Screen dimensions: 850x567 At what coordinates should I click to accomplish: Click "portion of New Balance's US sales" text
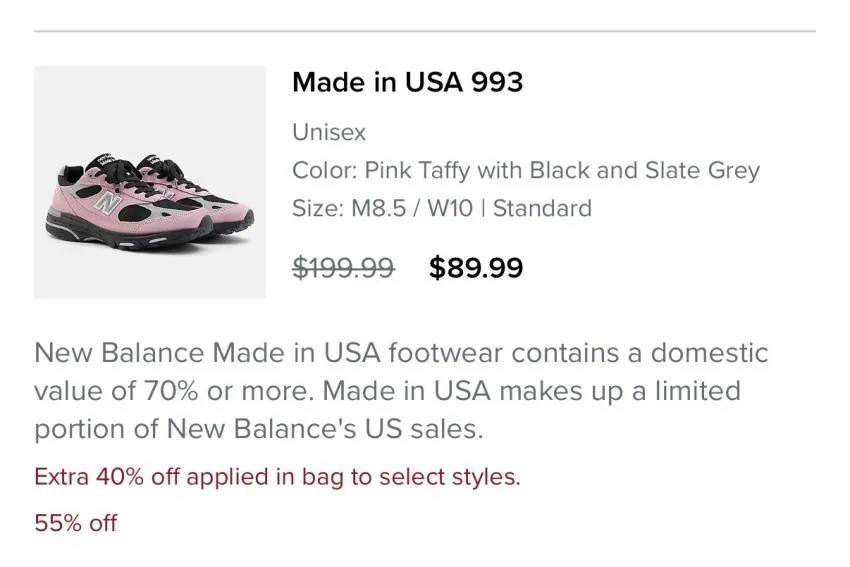pos(258,429)
